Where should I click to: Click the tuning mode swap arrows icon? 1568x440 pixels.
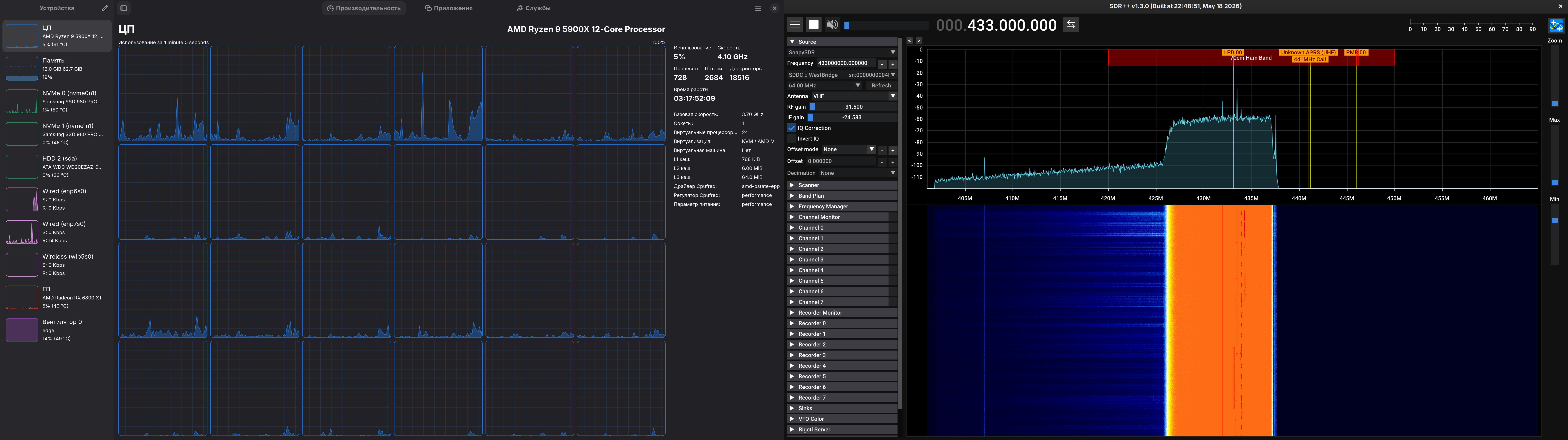coord(1071,24)
